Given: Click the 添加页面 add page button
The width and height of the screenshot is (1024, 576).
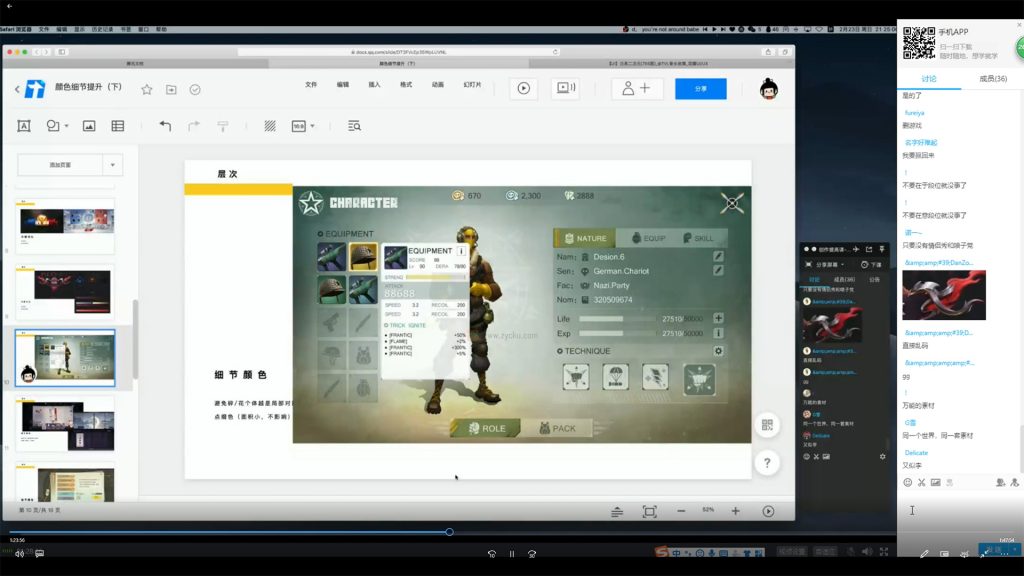Looking at the screenshot, I should click(x=60, y=165).
